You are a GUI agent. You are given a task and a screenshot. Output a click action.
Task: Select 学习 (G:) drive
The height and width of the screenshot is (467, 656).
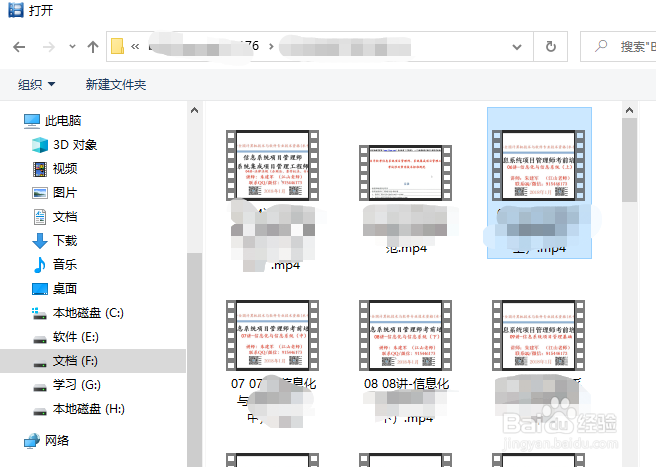click(x=77, y=385)
